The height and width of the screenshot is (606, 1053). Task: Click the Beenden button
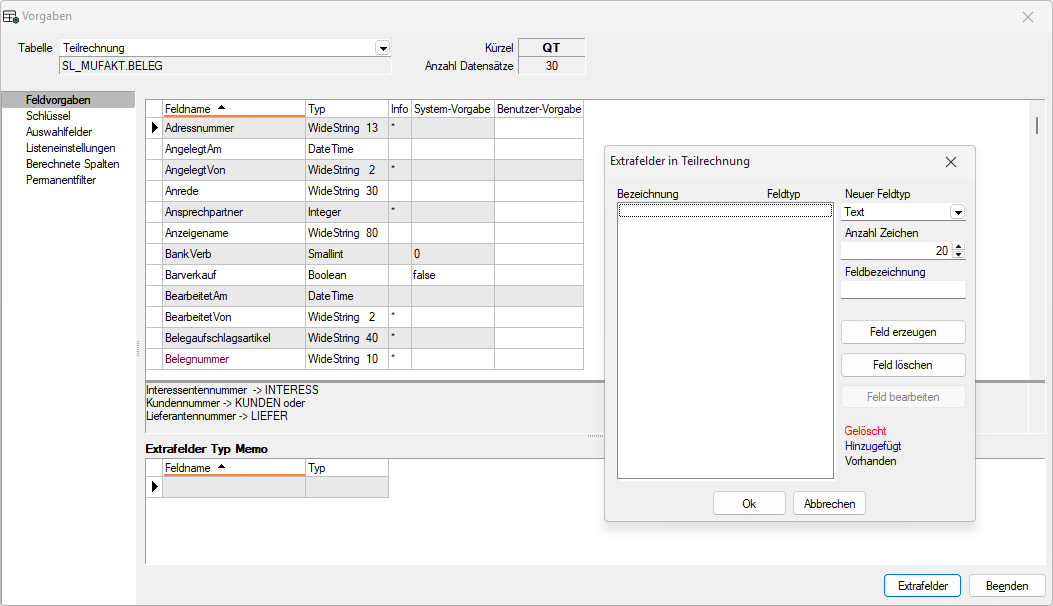point(1007,586)
